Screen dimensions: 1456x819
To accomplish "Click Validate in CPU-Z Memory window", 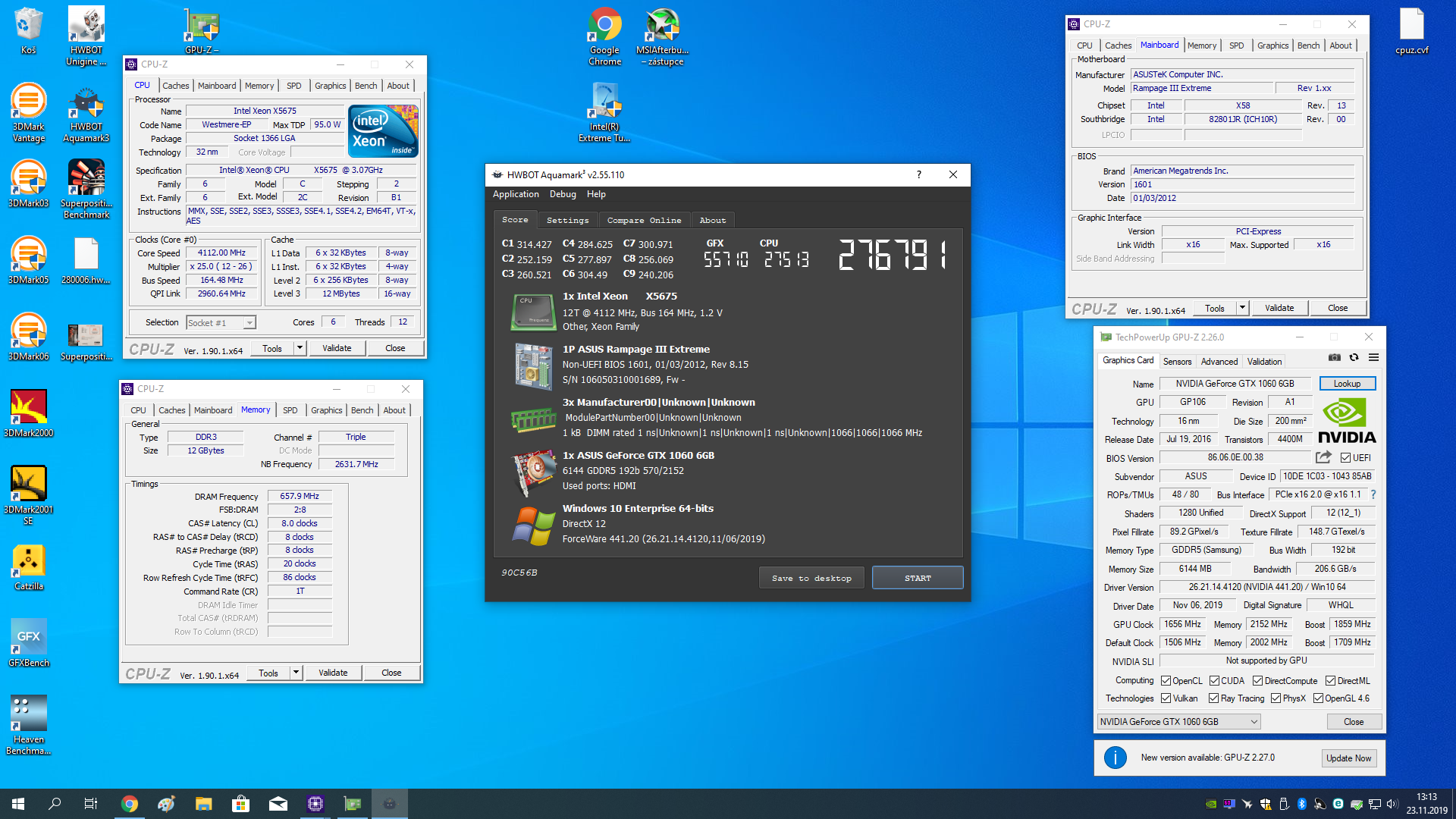I will tap(333, 673).
